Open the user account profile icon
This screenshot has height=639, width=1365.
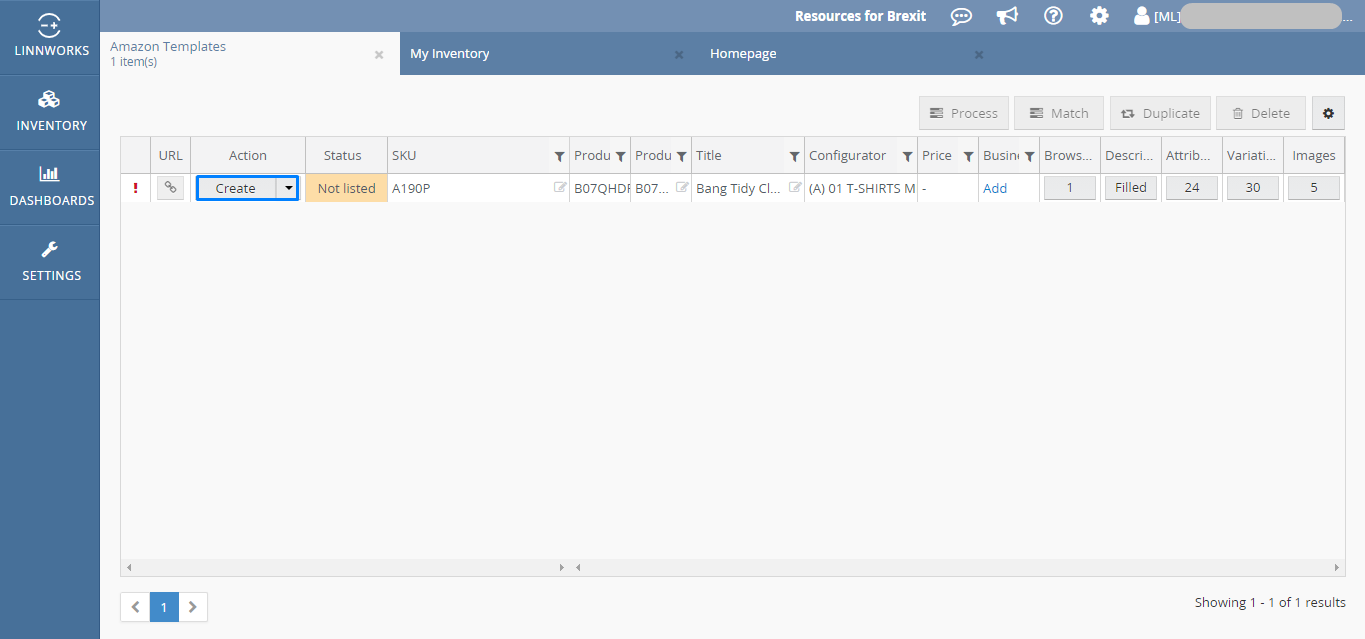point(1141,16)
